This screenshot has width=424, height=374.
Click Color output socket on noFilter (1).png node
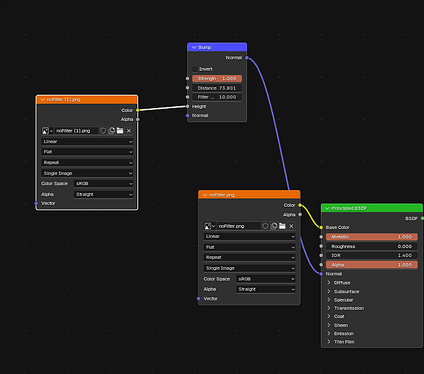coord(138,110)
